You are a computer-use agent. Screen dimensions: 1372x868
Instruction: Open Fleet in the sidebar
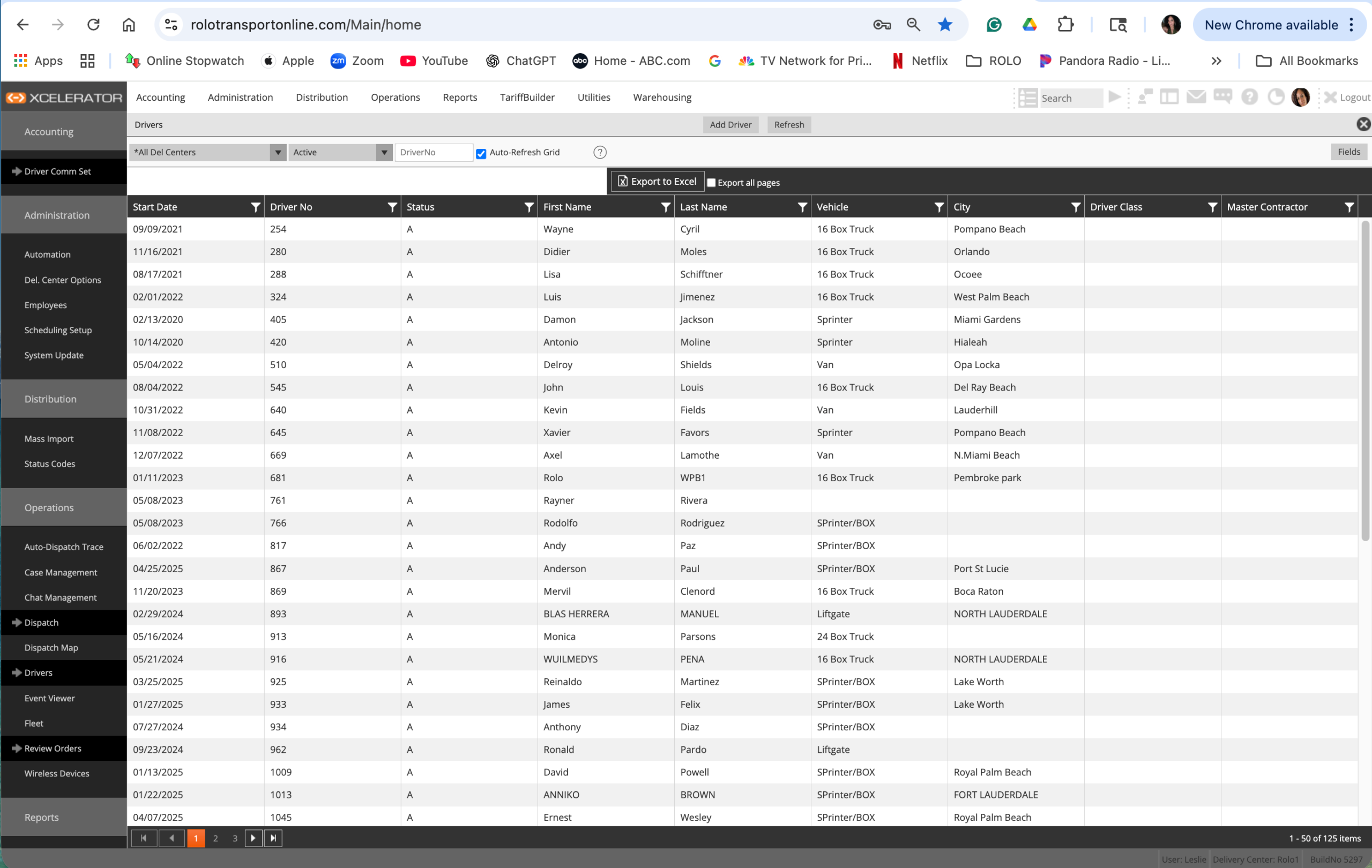(64, 723)
